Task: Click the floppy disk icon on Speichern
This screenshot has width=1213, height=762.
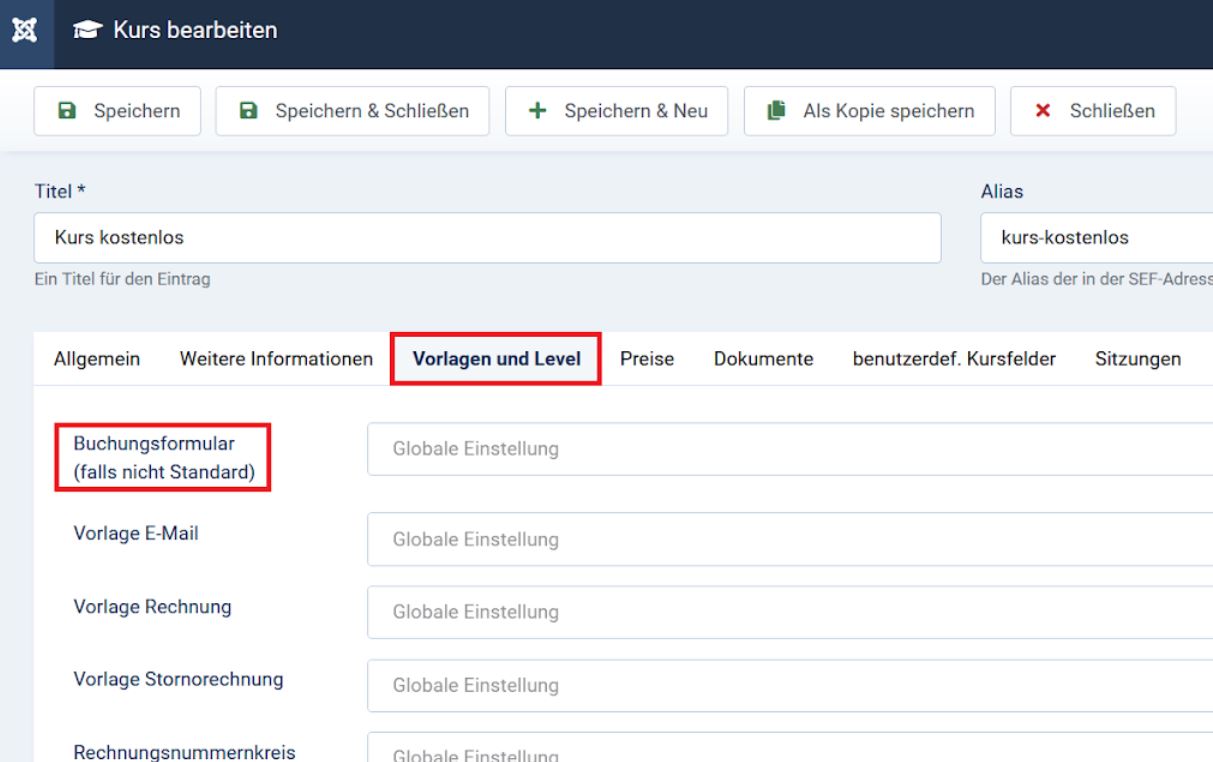Action: (69, 111)
